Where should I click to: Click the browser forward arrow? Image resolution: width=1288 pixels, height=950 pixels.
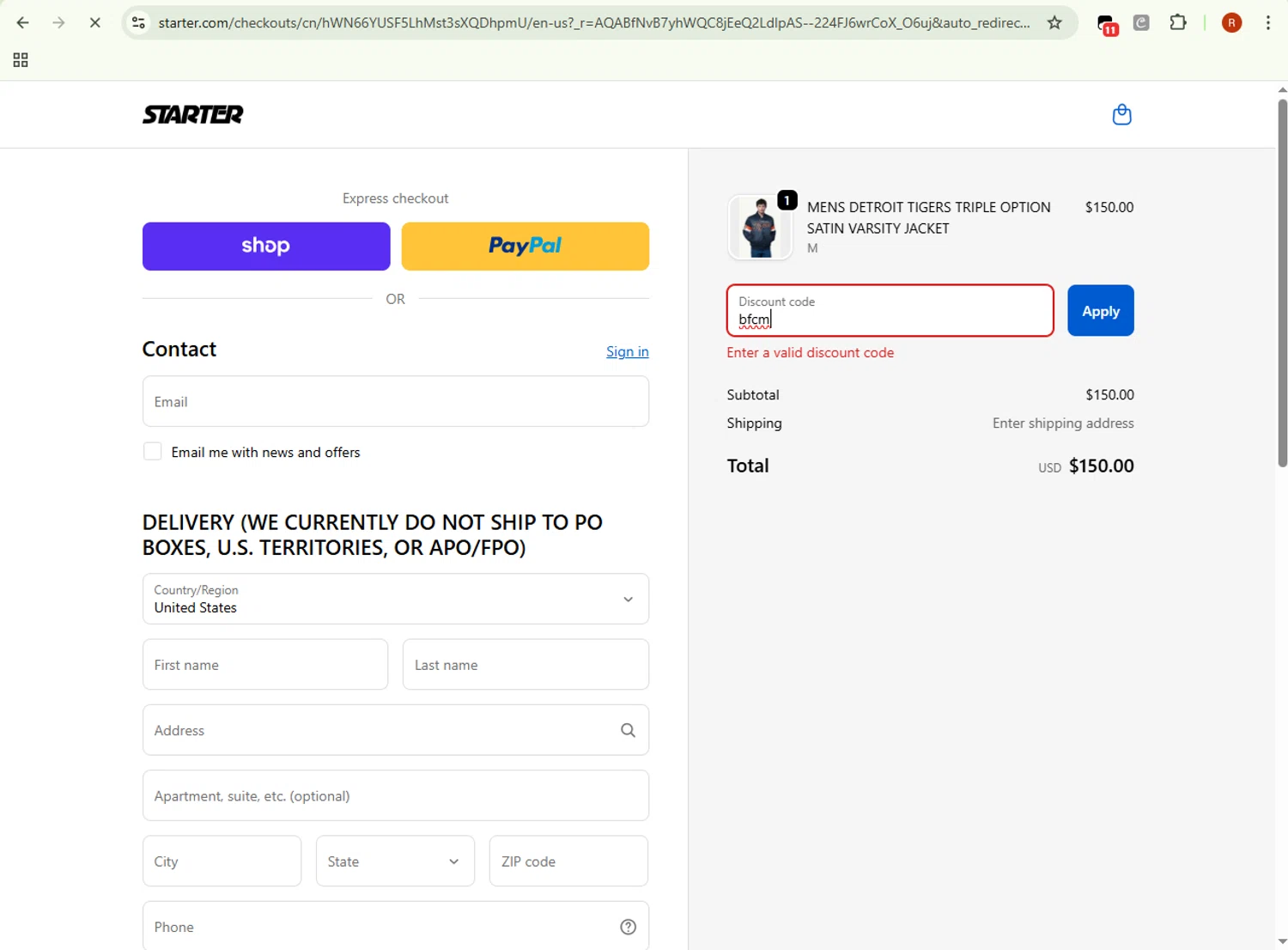click(58, 23)
